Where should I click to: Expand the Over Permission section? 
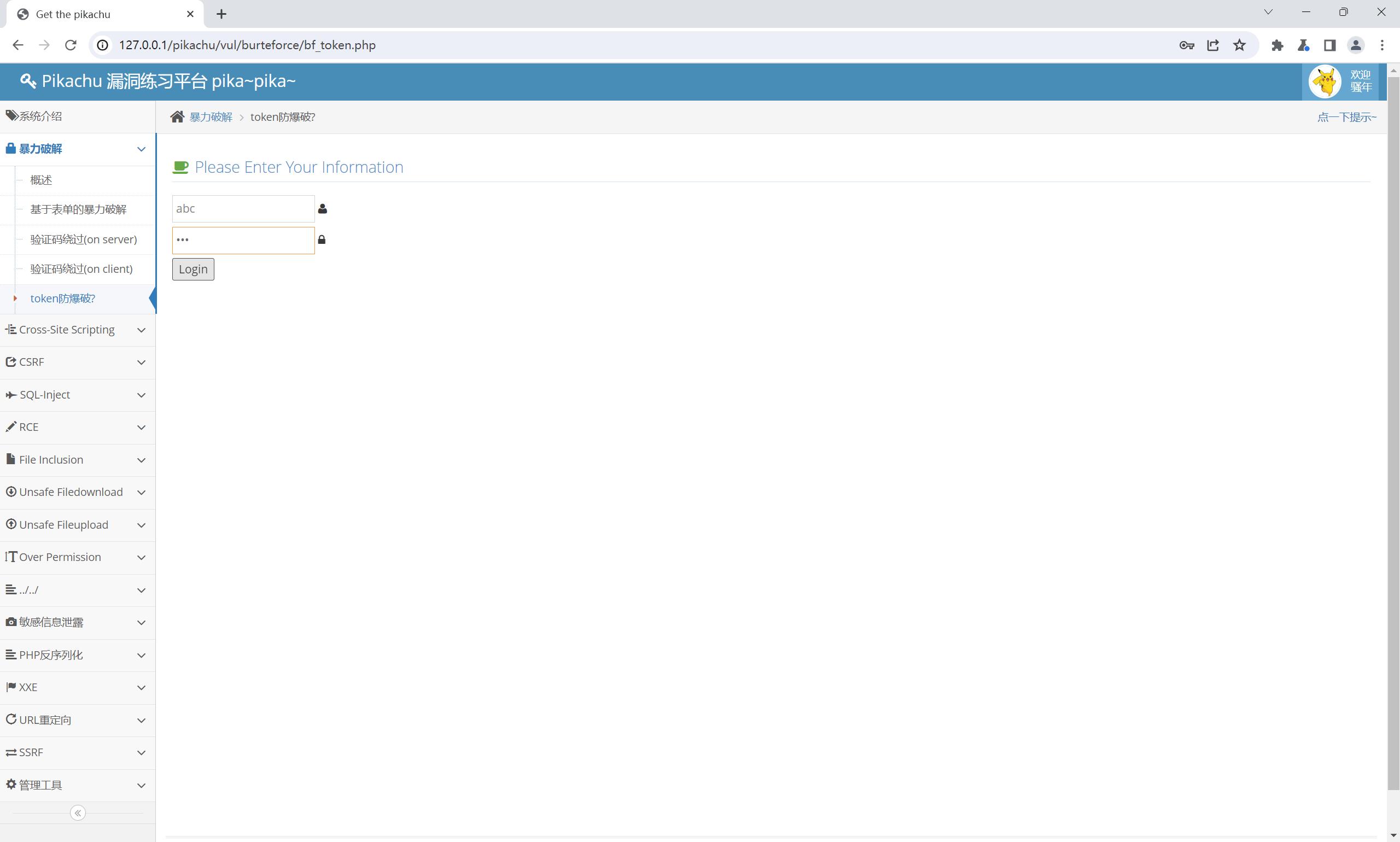pyautogui.click(x=78, y=558)
